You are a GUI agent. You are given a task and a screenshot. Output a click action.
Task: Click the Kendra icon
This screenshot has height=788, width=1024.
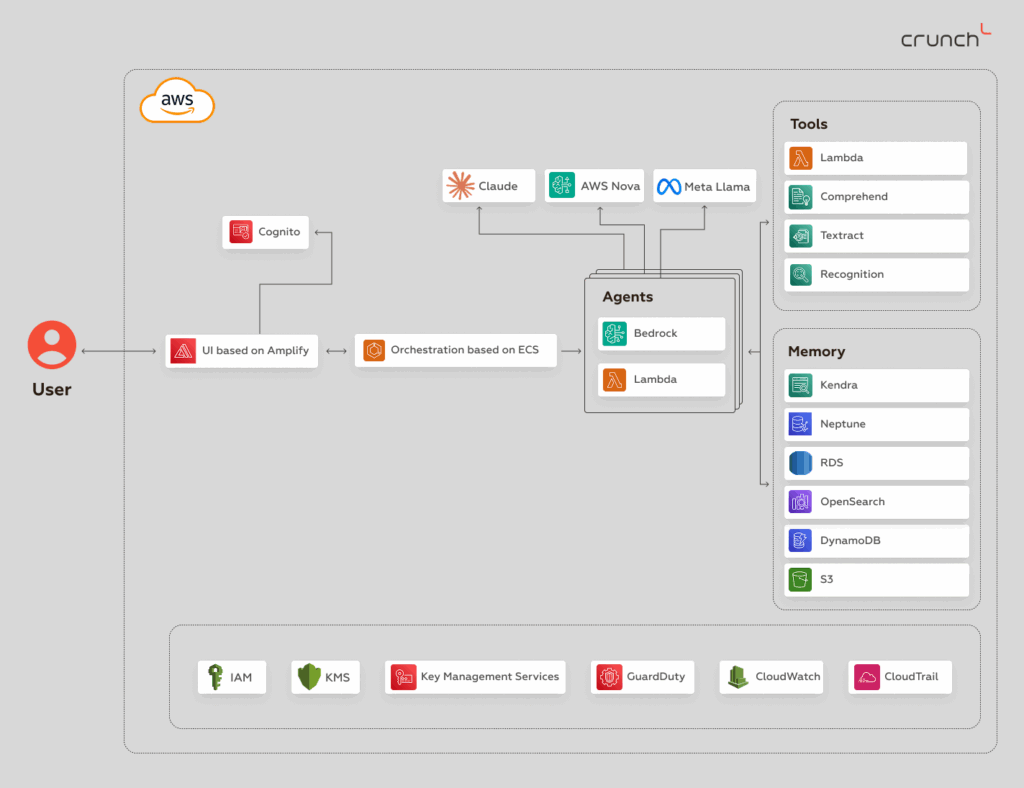point(801,385)
